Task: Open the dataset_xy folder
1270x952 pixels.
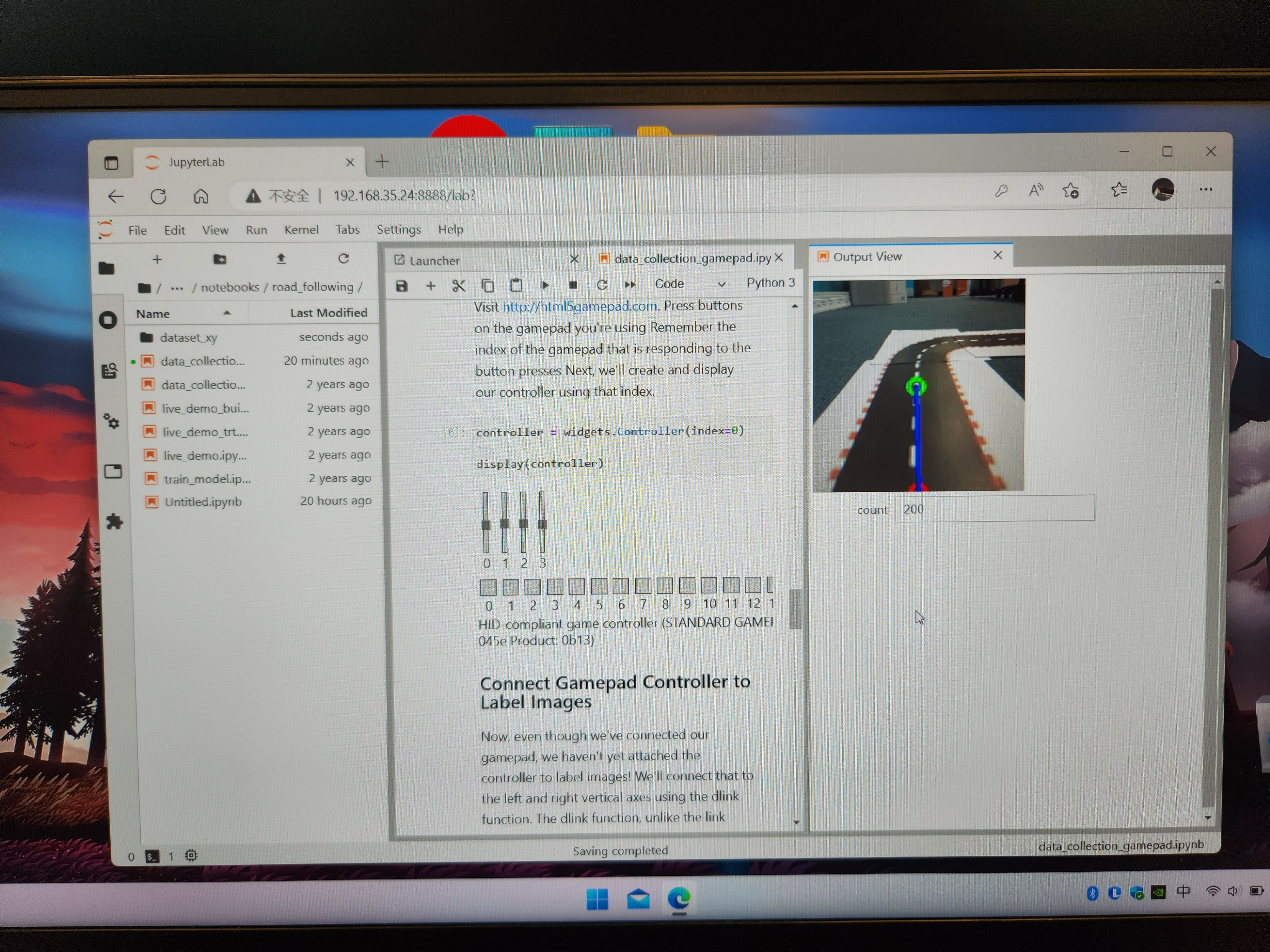Action: click(188, 337)
